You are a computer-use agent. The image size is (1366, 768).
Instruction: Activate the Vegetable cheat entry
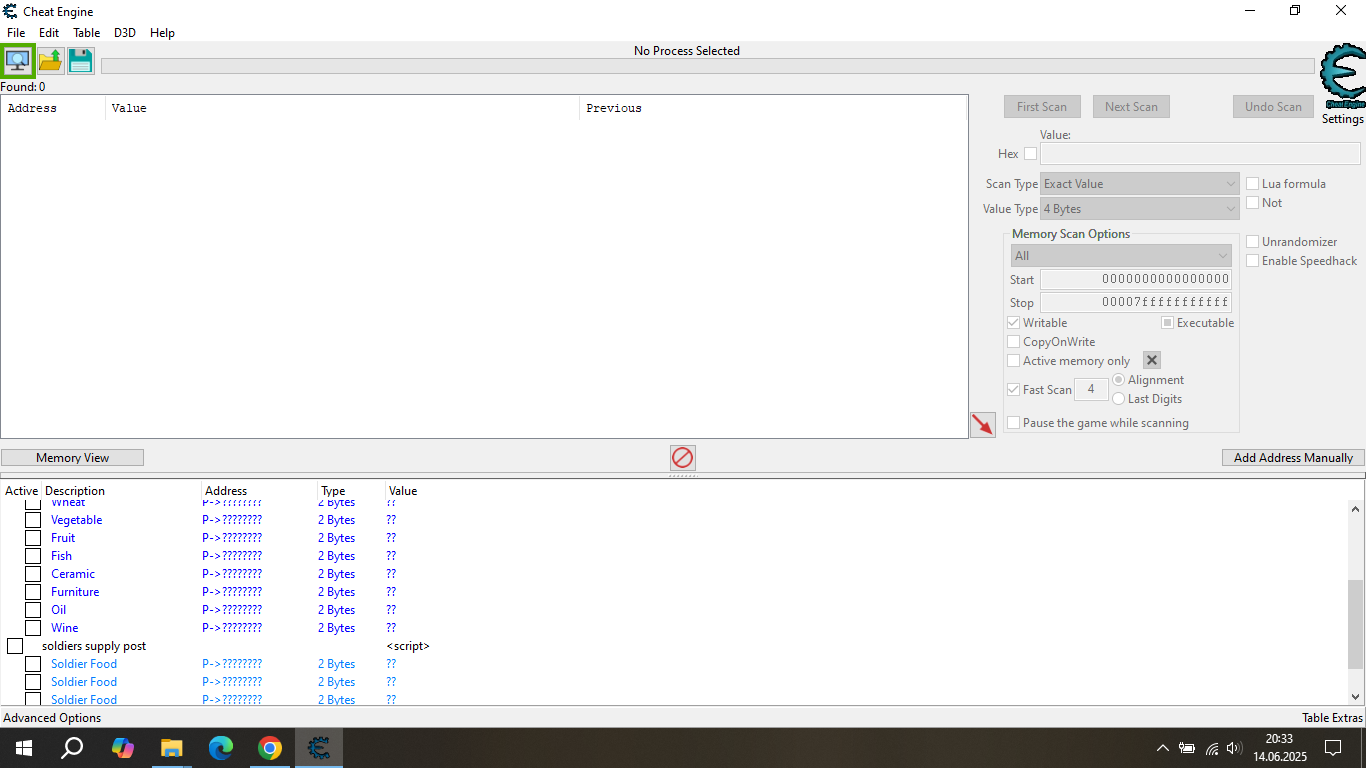pos(32,519)
